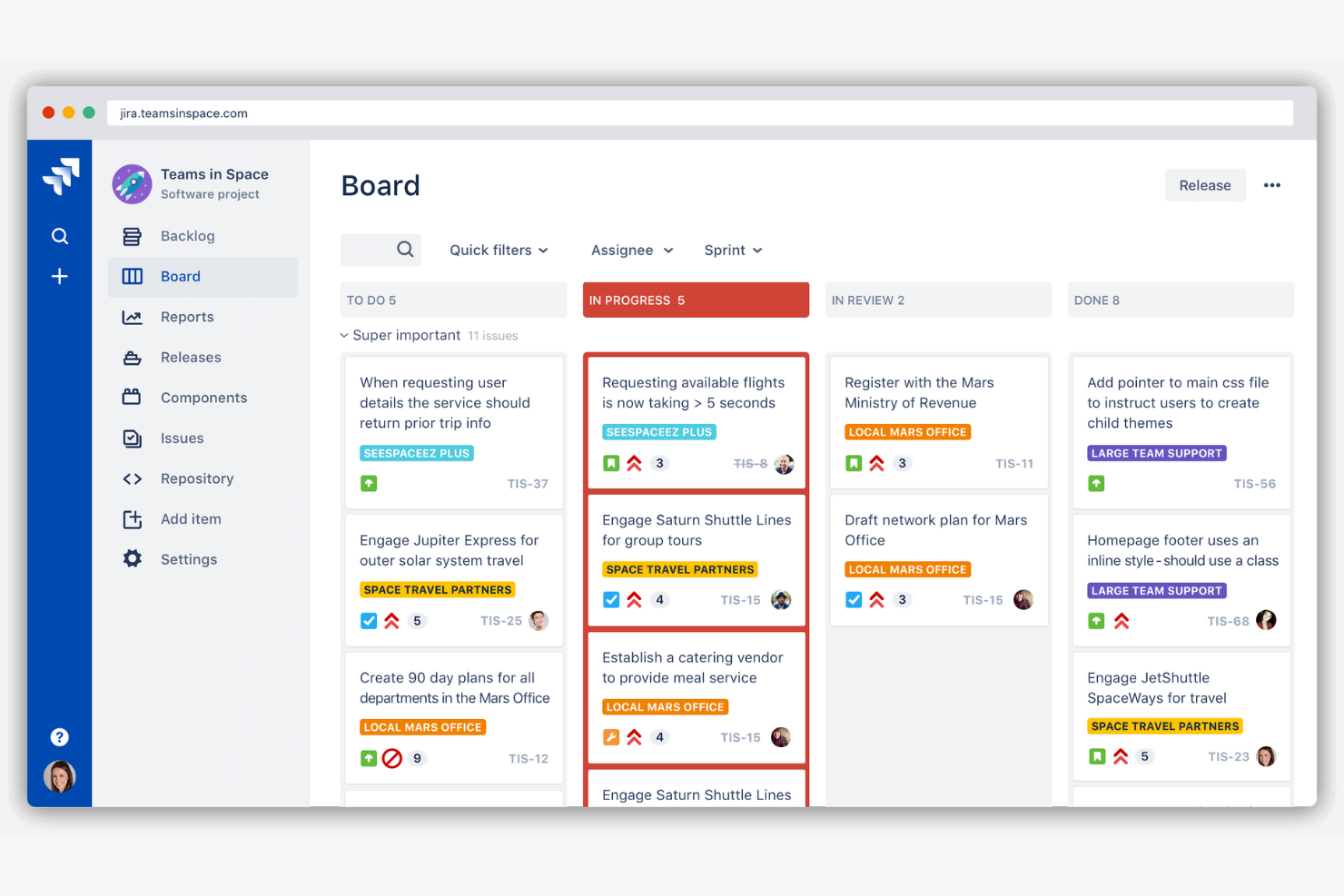Click the Release button

tap(1205, 184)
